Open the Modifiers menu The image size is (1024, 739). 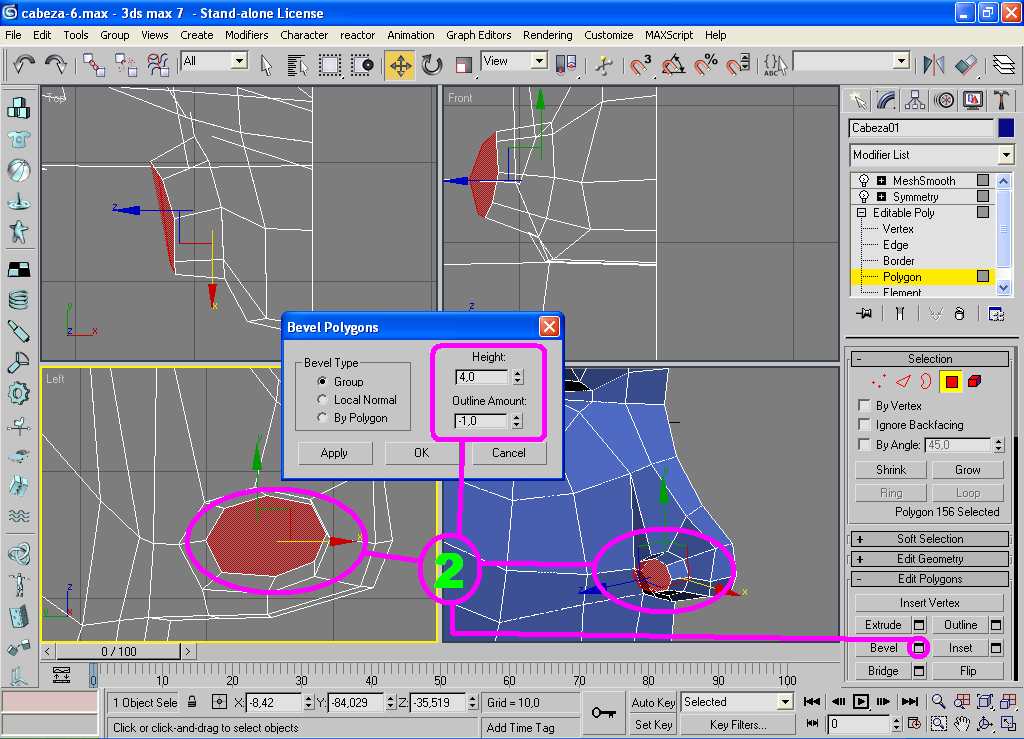(246, 34)
